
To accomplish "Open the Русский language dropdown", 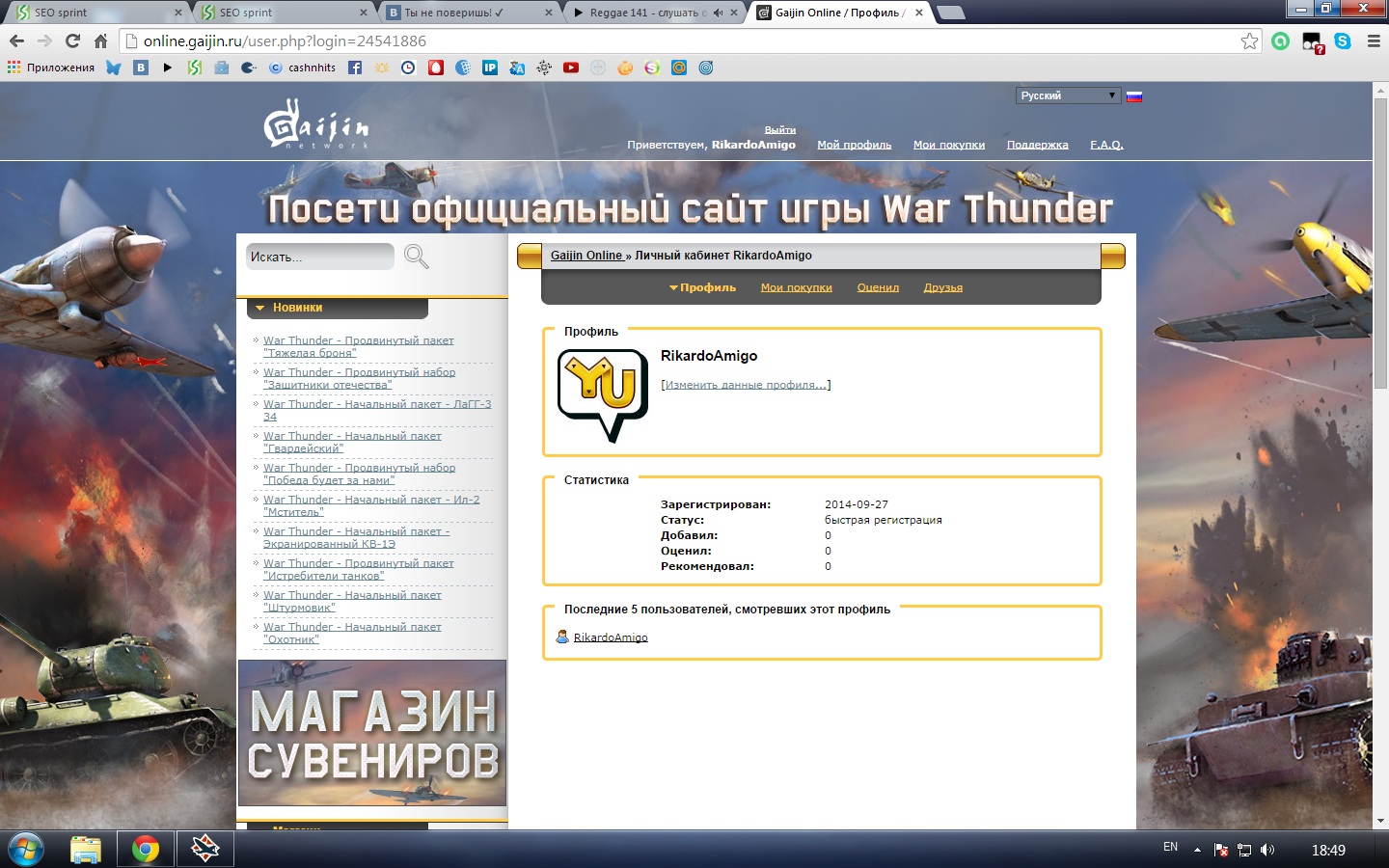I will coord(1068,95).
